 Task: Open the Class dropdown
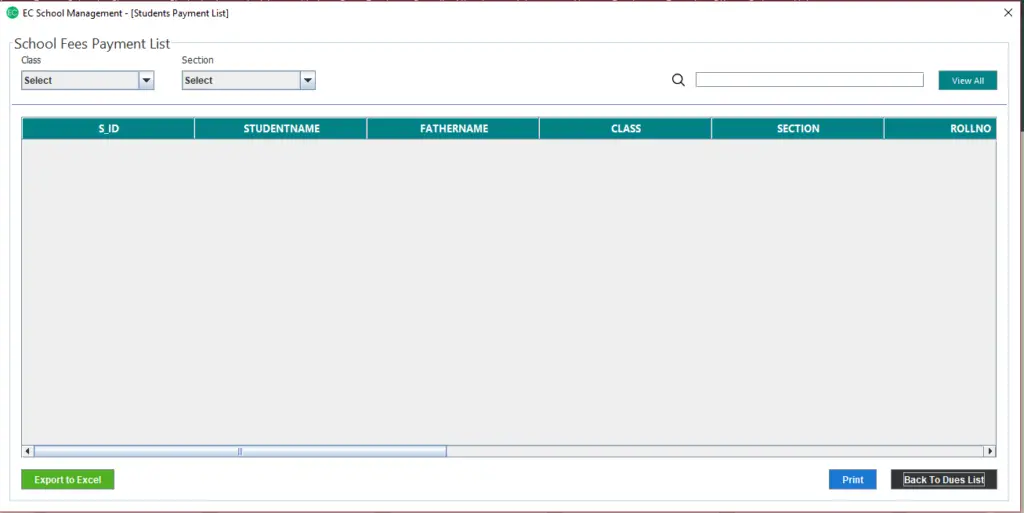[x=88, y=80]
